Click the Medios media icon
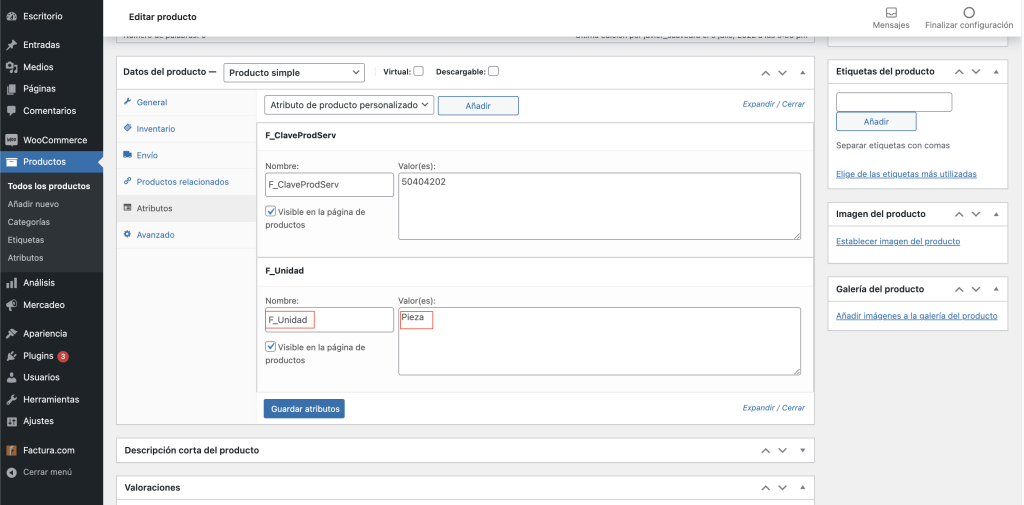Image resolution: width=1024 pixels, height=505 pixels. click(x=11, y=67)
